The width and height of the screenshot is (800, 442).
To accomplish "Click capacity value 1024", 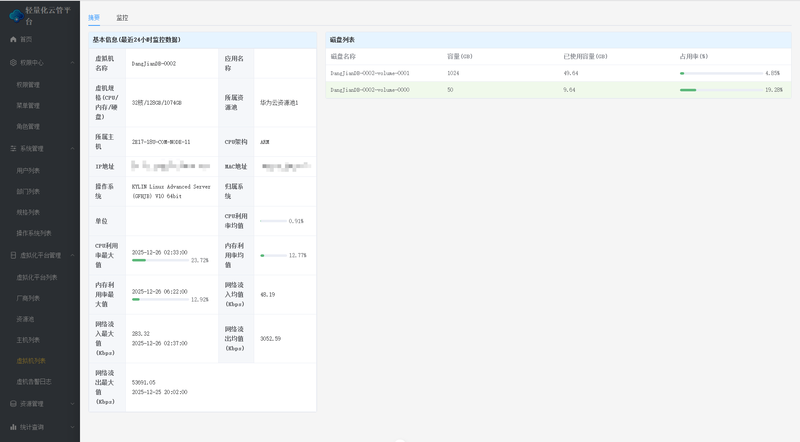I will click(x=453, y=73).
